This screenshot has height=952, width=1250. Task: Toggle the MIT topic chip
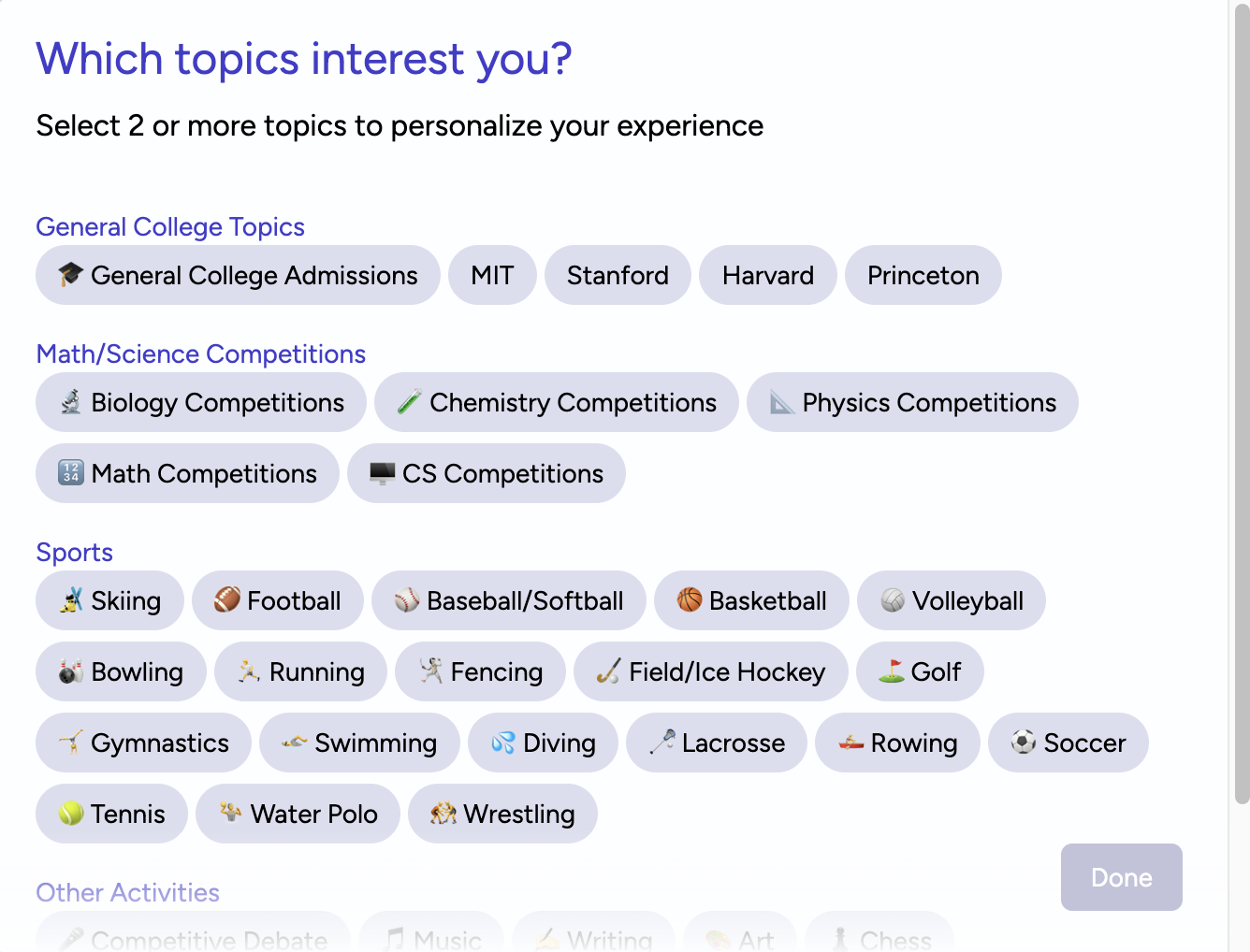coord(492,275)
